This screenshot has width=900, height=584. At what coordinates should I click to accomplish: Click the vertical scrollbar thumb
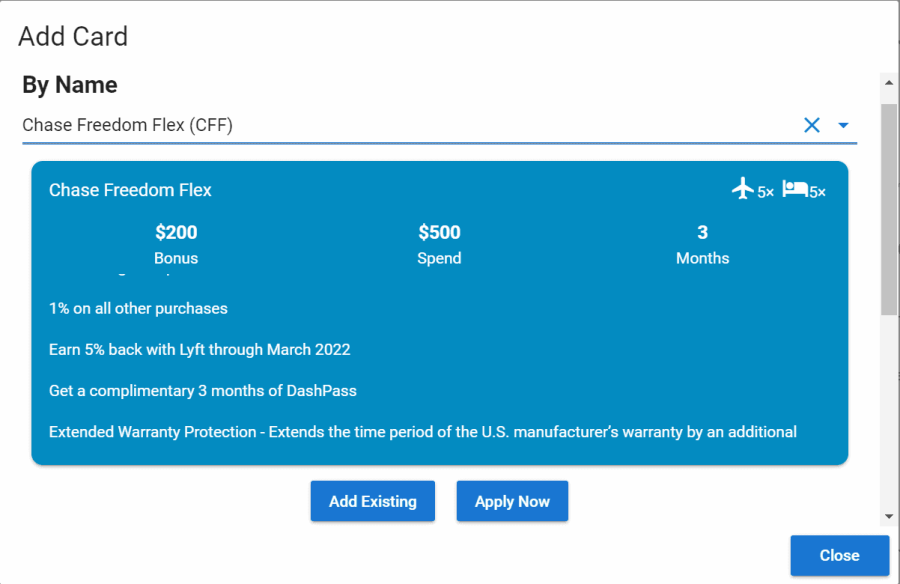(x=889, y=210)
